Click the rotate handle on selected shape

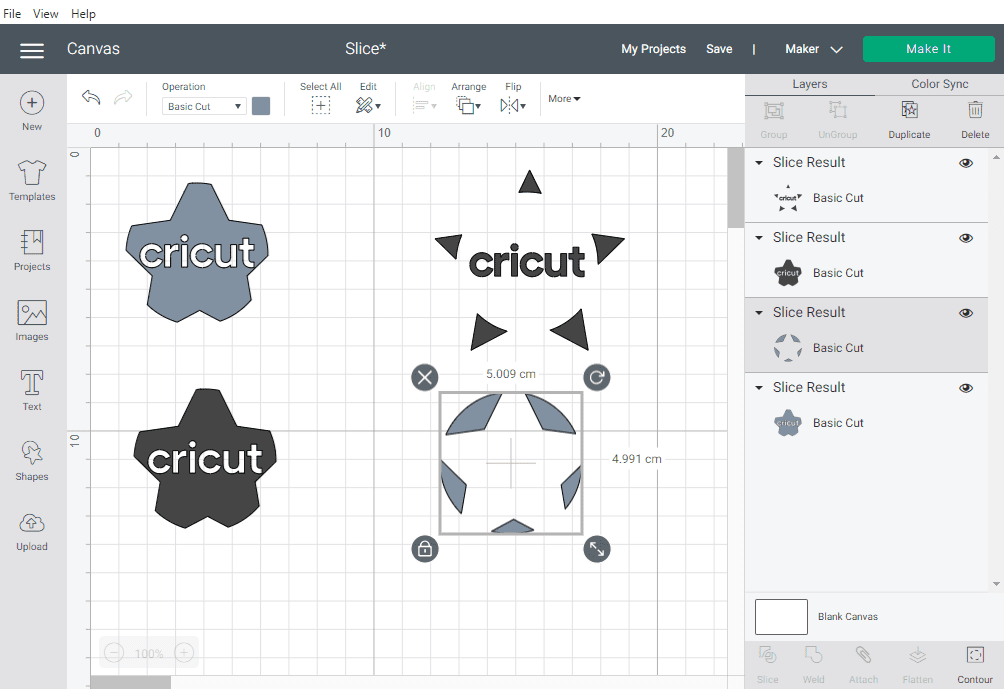597,377
